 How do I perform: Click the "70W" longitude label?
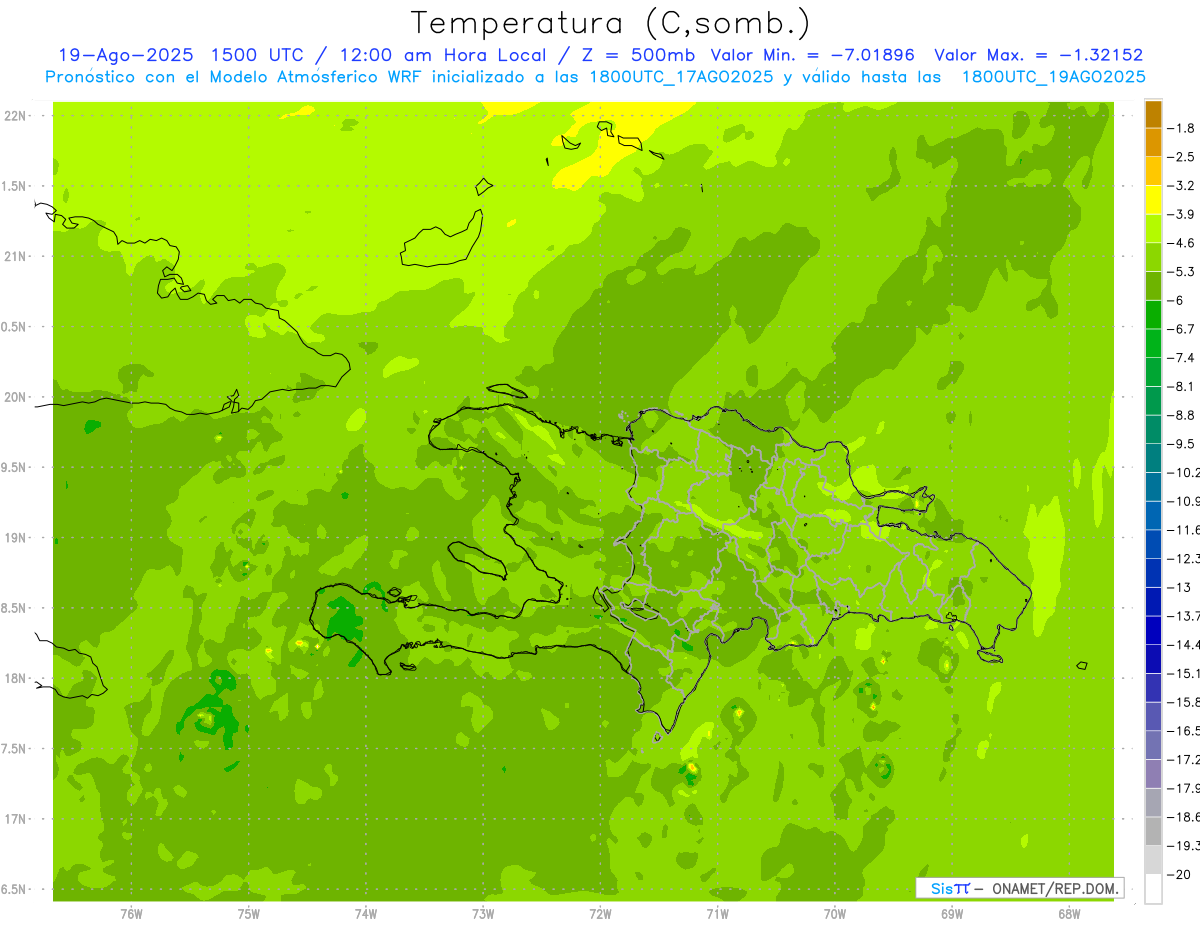(835, 914)
